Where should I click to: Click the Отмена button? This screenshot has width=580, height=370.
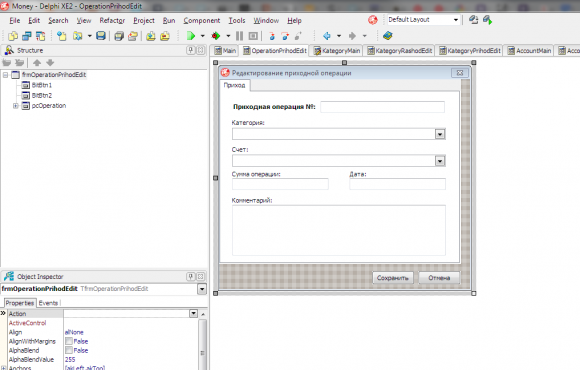point(439,278)
